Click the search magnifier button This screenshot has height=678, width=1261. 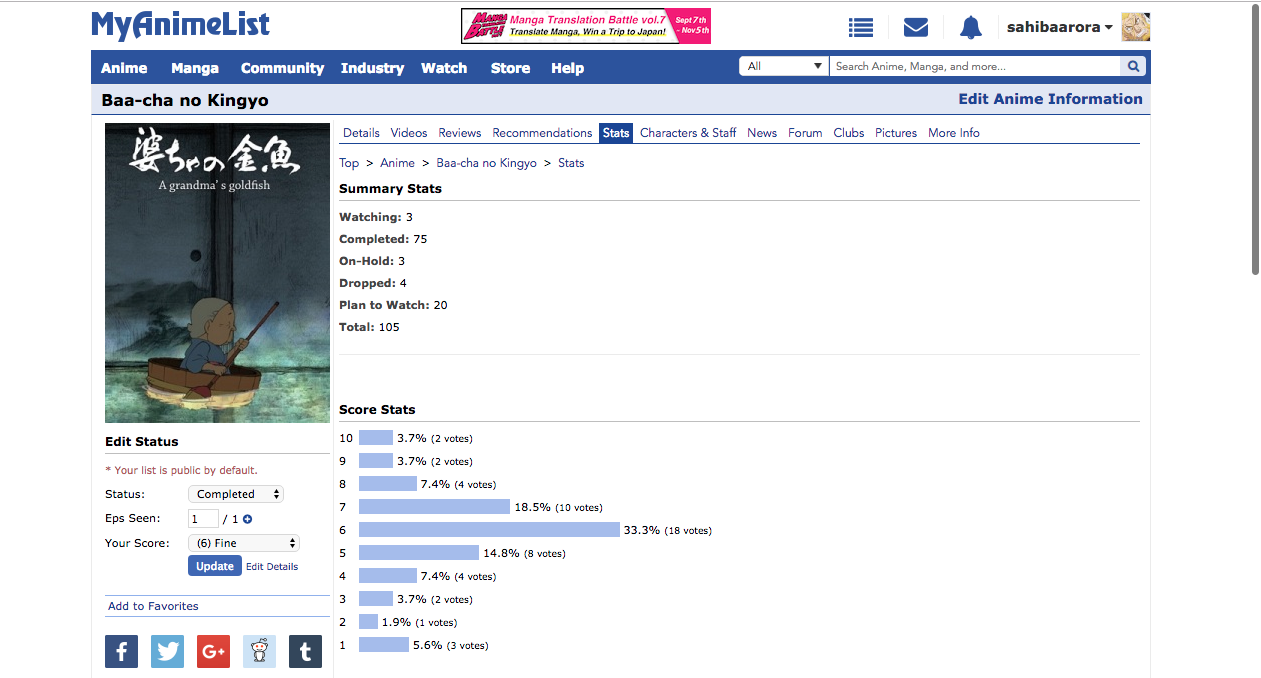(1133, 67)
